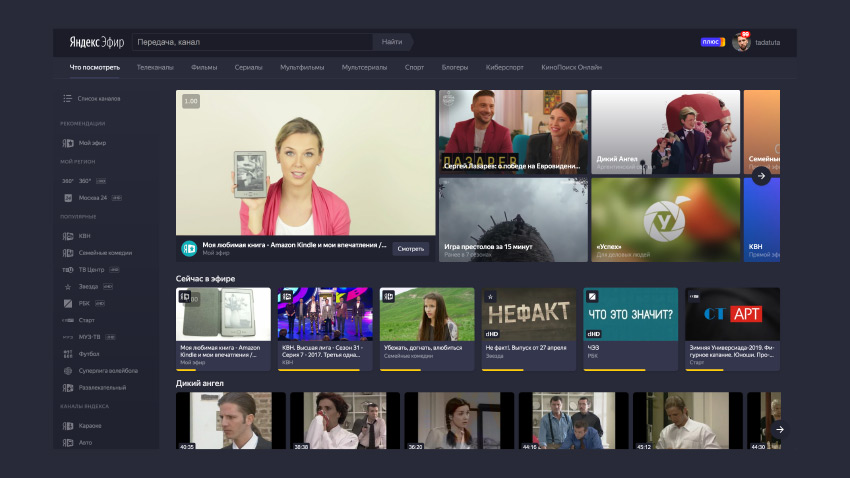The width and height of the screenshot is (850, 478).
Task: Select the Что посмотреть tab
Action: click(95, 68)
